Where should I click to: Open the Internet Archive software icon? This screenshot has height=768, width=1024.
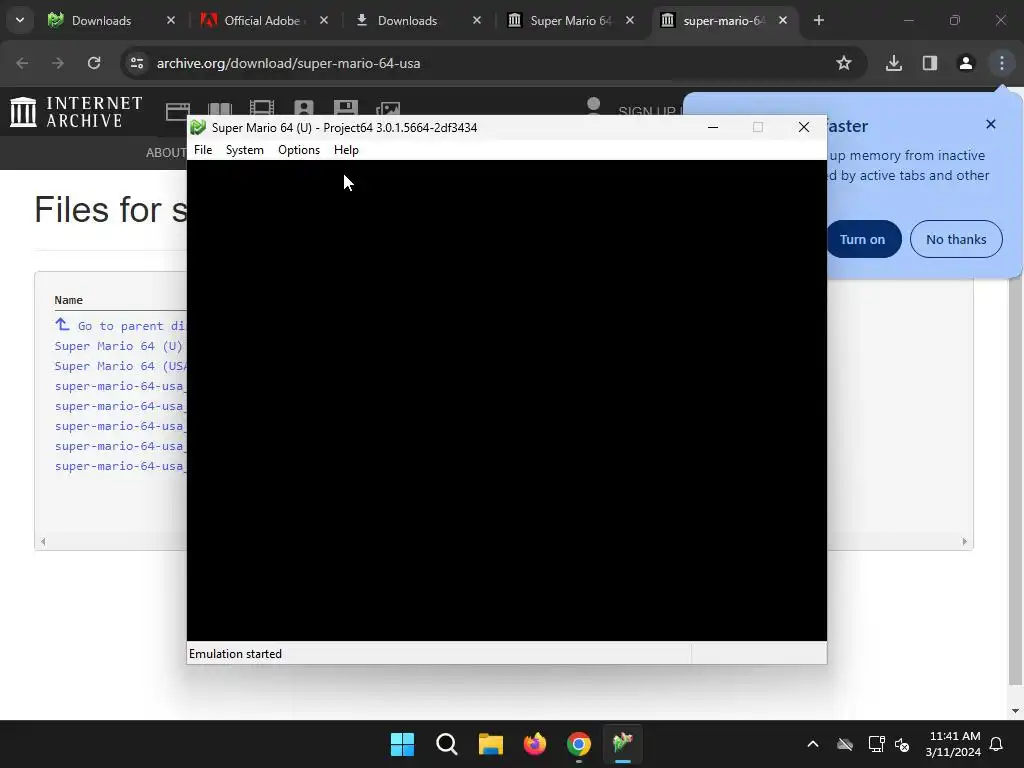(x=345, y=109)
